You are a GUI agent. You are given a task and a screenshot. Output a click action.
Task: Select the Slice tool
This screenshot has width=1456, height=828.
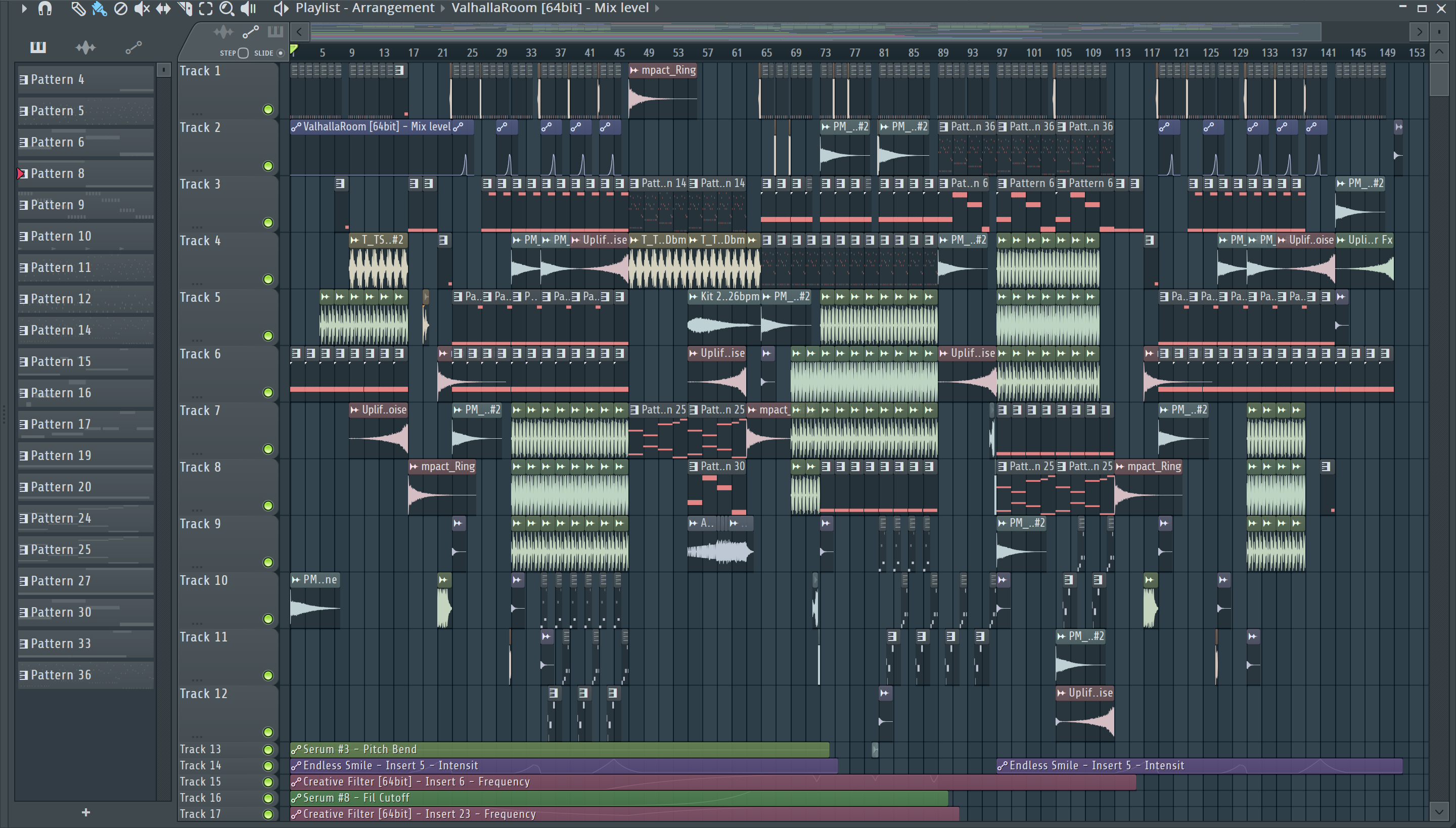click(185, 9)
